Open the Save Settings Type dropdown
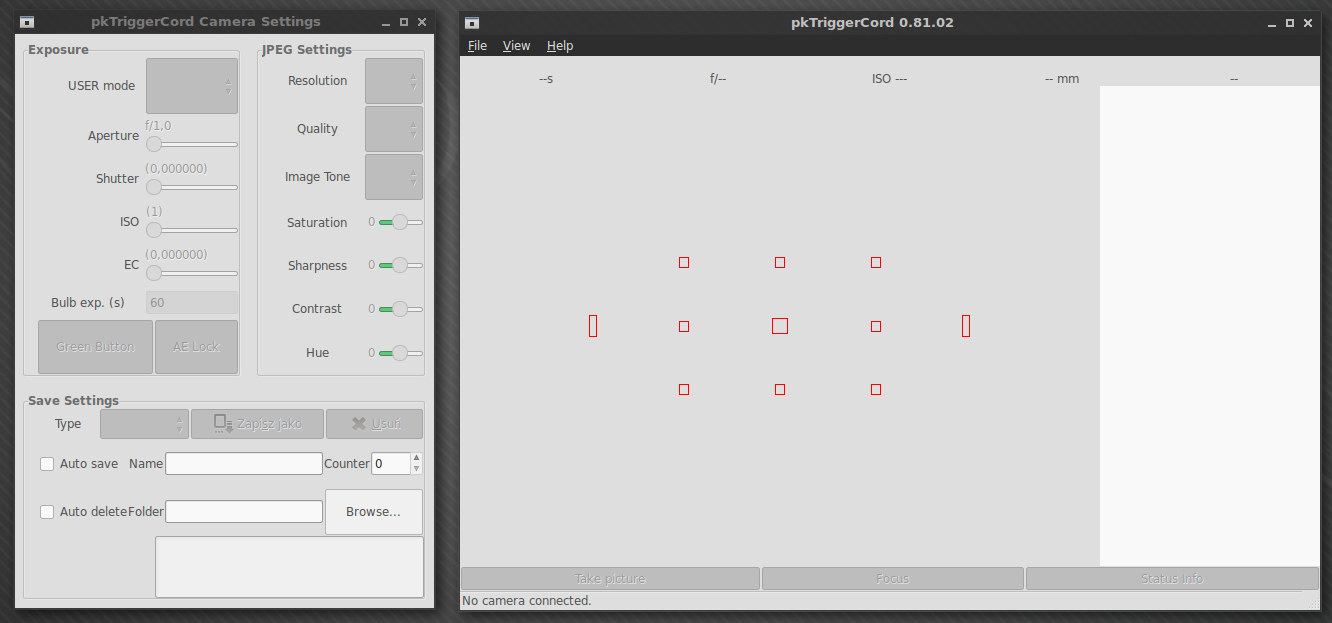The height and width of the screenshot is (623, 1332). click(x=144, y=424)
